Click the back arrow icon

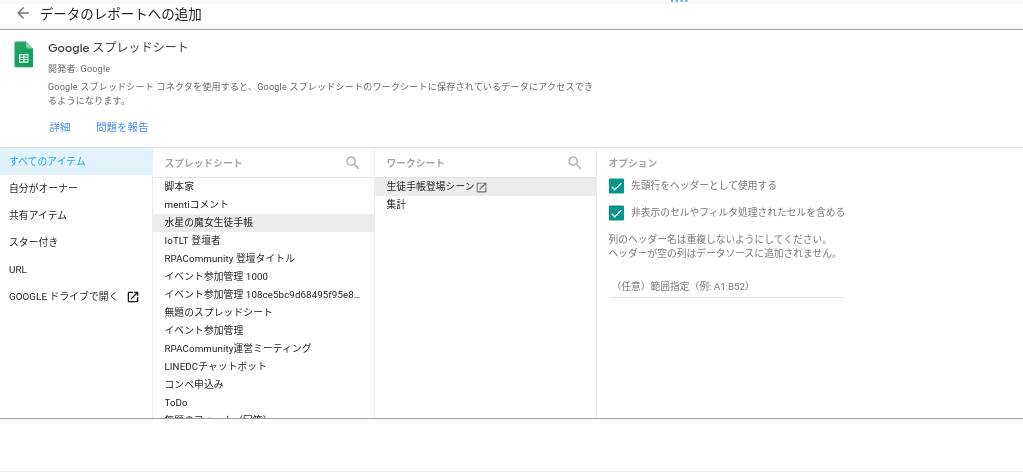pos(23,13)
